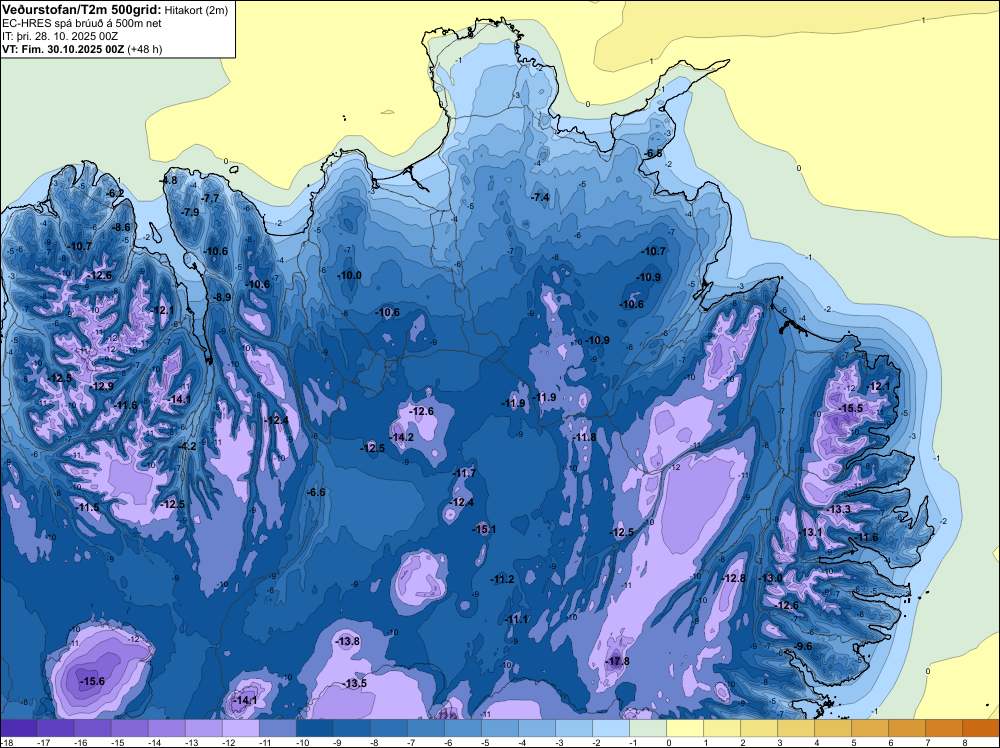Click the -7.7 temperature label
The width and height of the screenshot is (1000, 748).
(210, 198)
